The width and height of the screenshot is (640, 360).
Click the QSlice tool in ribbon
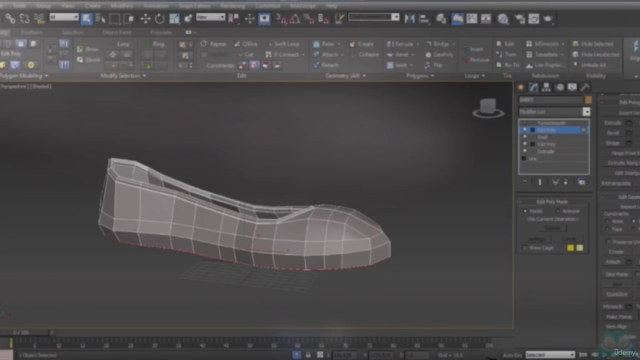tap(246, 44)
